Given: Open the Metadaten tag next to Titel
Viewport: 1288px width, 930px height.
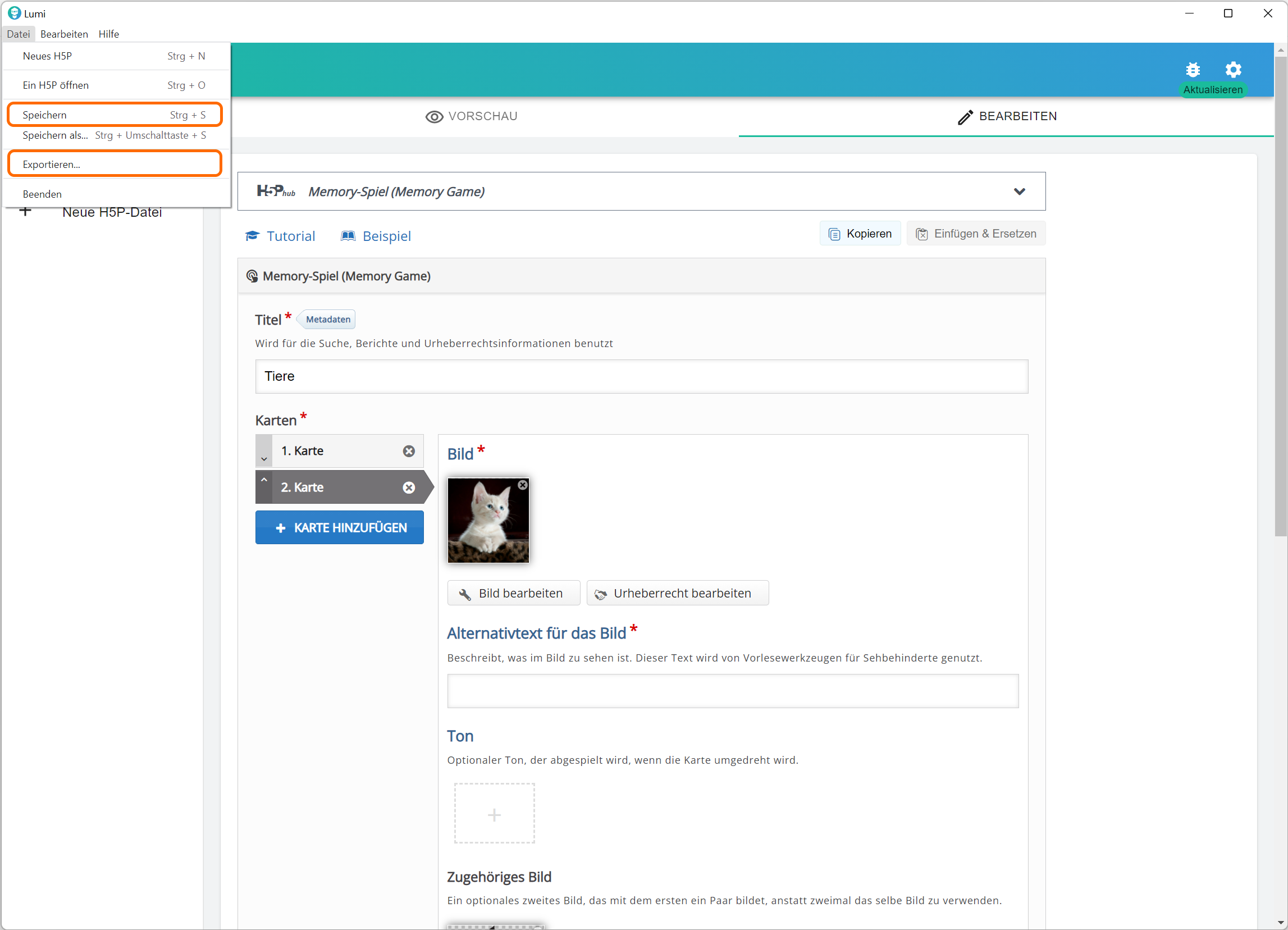Looking at the screenshot, I should [328, 320].
